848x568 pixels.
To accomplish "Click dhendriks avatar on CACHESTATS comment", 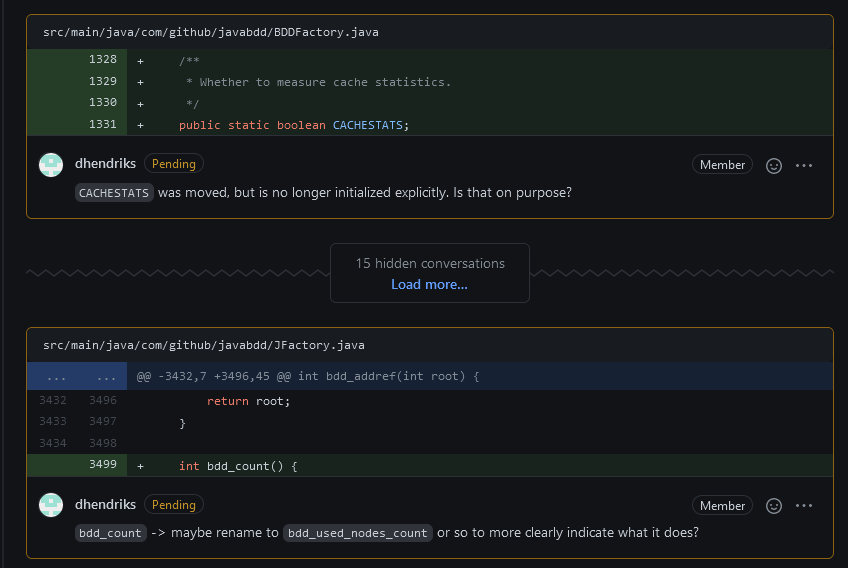I will [x=51, y=165].
